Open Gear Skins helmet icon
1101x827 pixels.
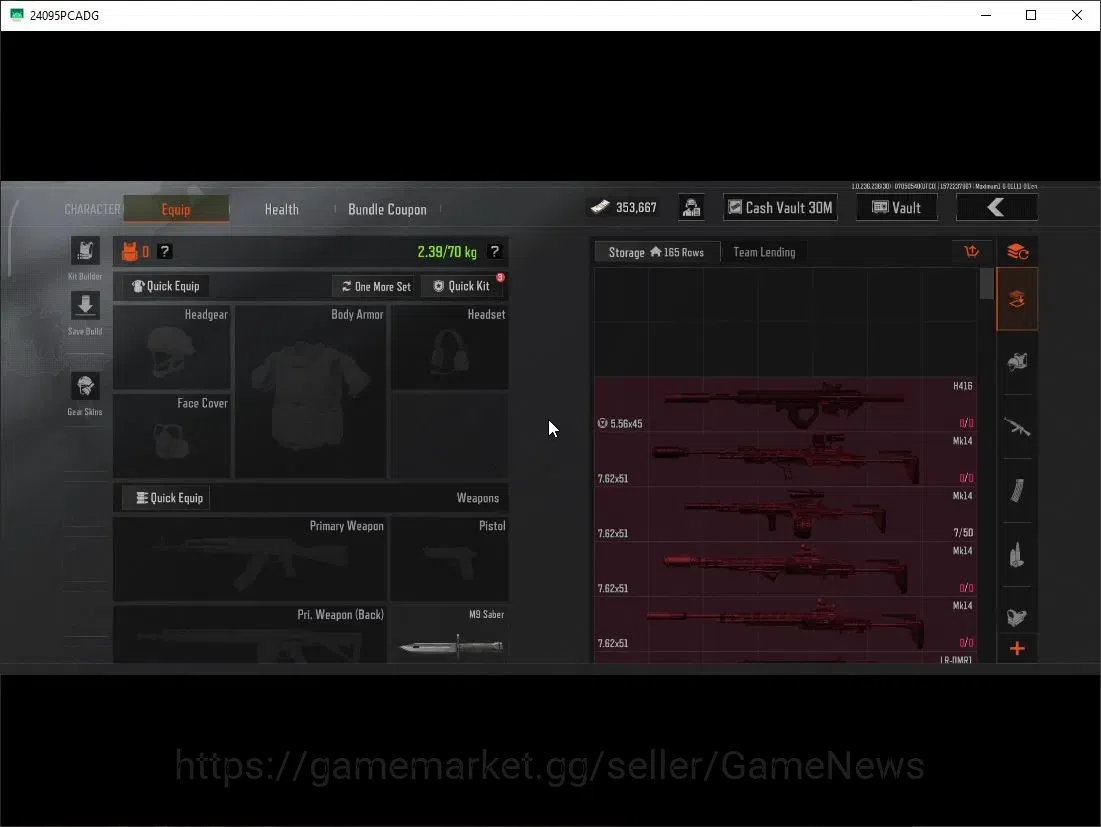(x=85, y=386)
